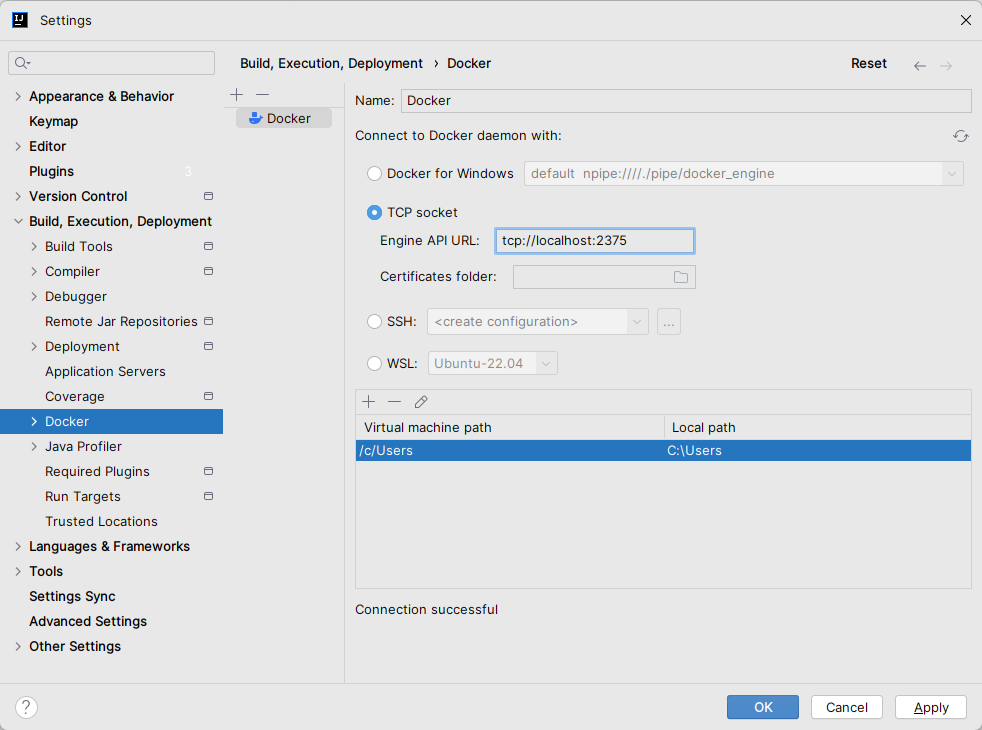
Task: Open Application Servers settings
Action: pyautogui.click(x=105, y=371)
